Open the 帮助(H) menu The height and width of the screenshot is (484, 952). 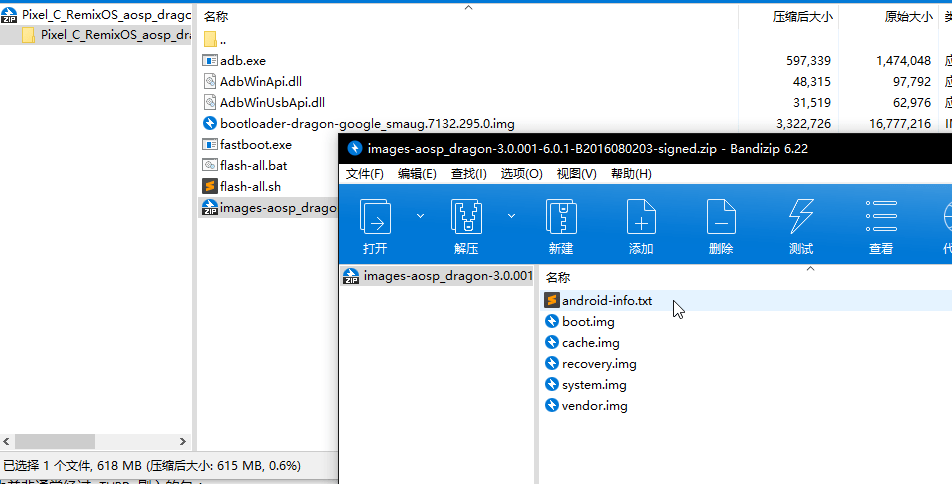coord(631,174)
